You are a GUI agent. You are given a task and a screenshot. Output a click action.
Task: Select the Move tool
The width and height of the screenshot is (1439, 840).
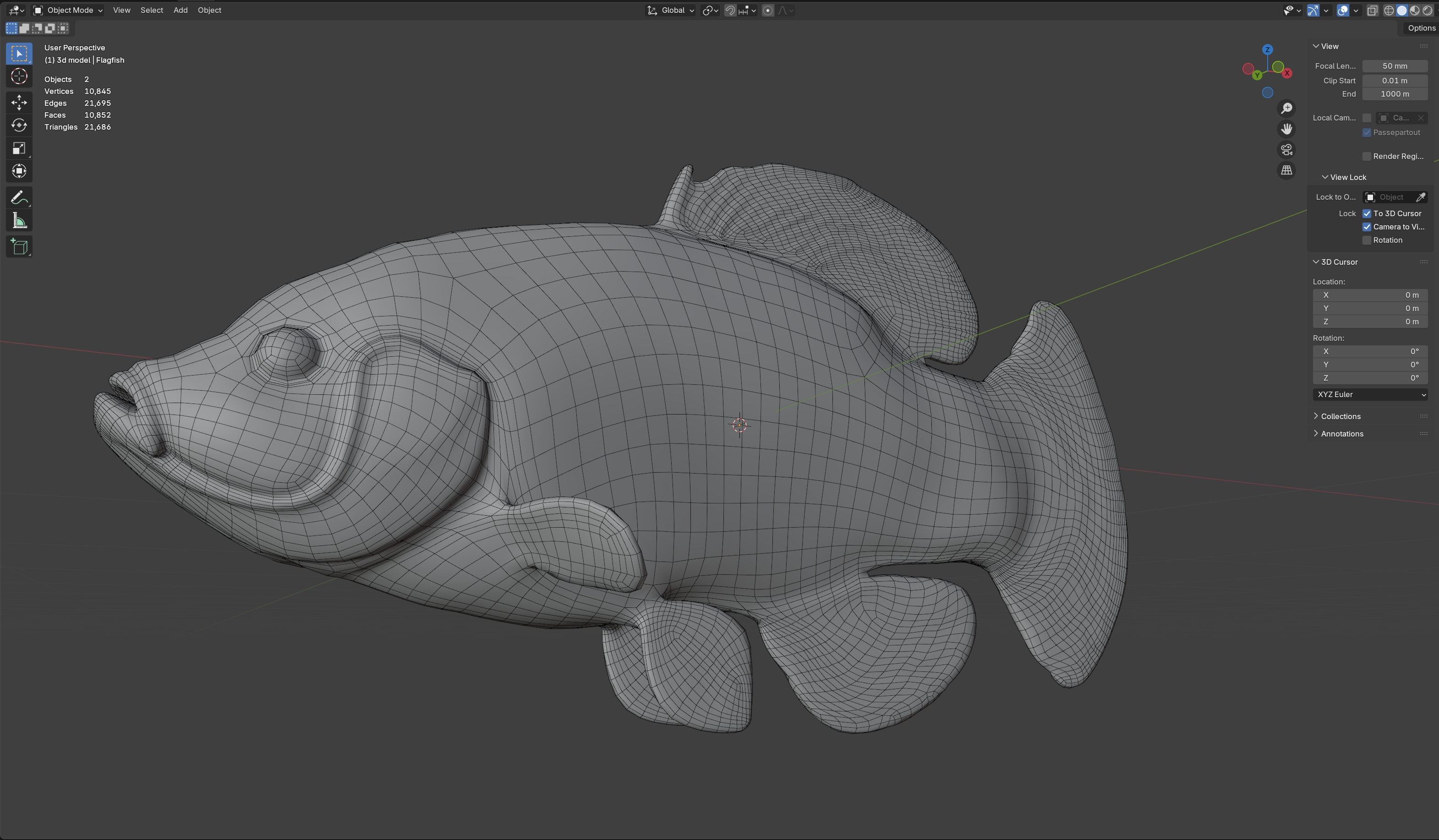pyautogui.click(x=19, y=102)
